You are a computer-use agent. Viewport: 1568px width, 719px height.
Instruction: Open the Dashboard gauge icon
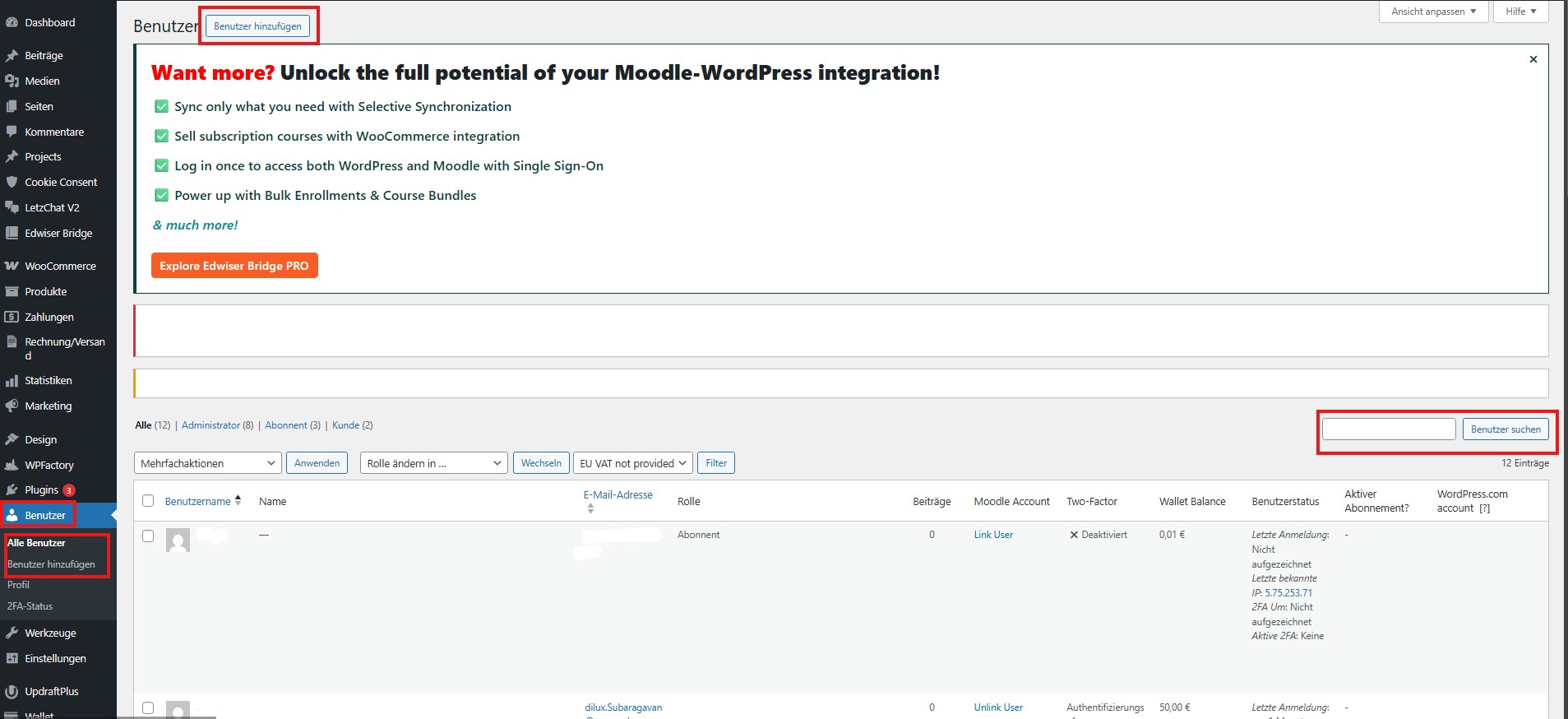click(12, 23)
